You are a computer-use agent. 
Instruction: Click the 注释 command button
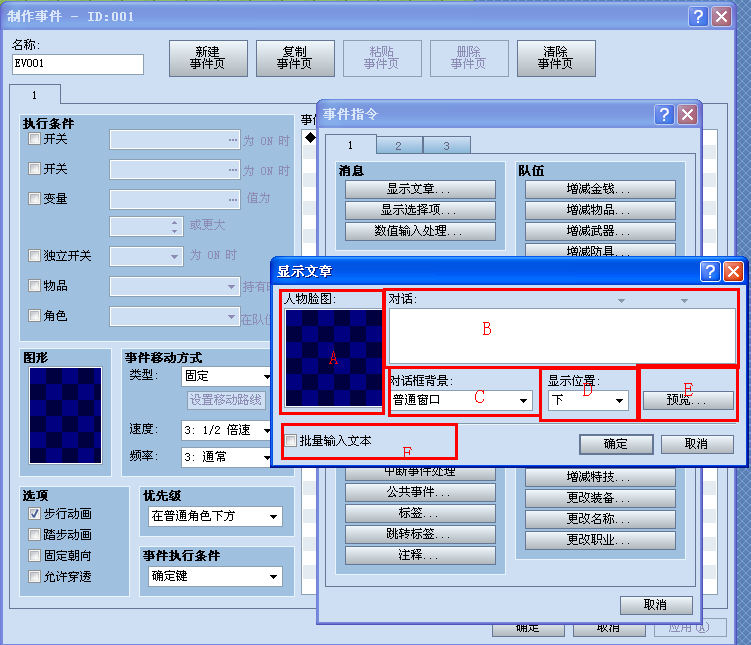pyautogui.click(x=420, y=555)
